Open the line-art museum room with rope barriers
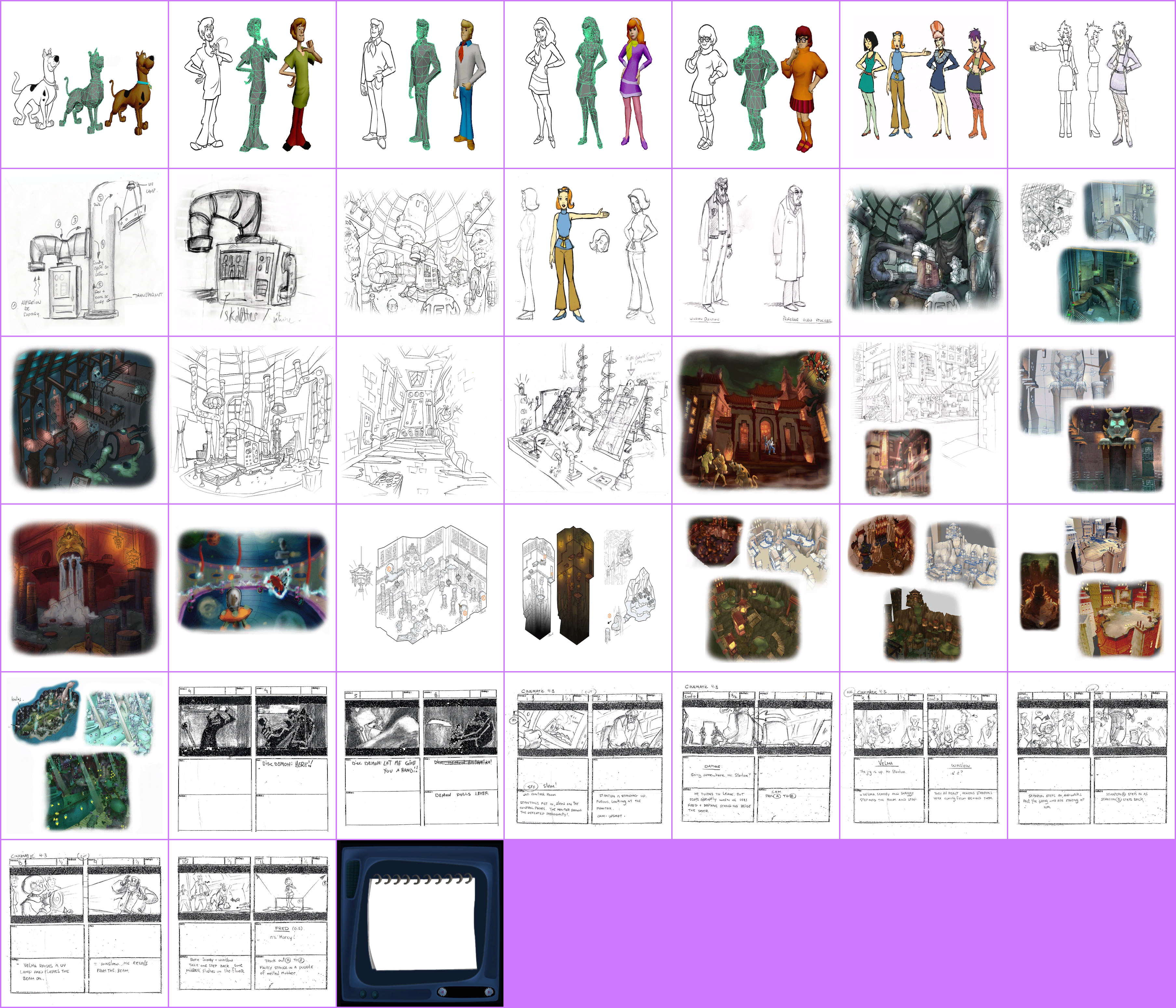1176x1008 pixels. [252, 420]
